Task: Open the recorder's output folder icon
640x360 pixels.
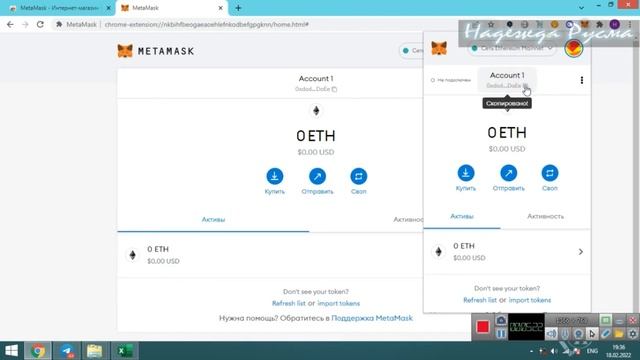Action: point(619,334)
